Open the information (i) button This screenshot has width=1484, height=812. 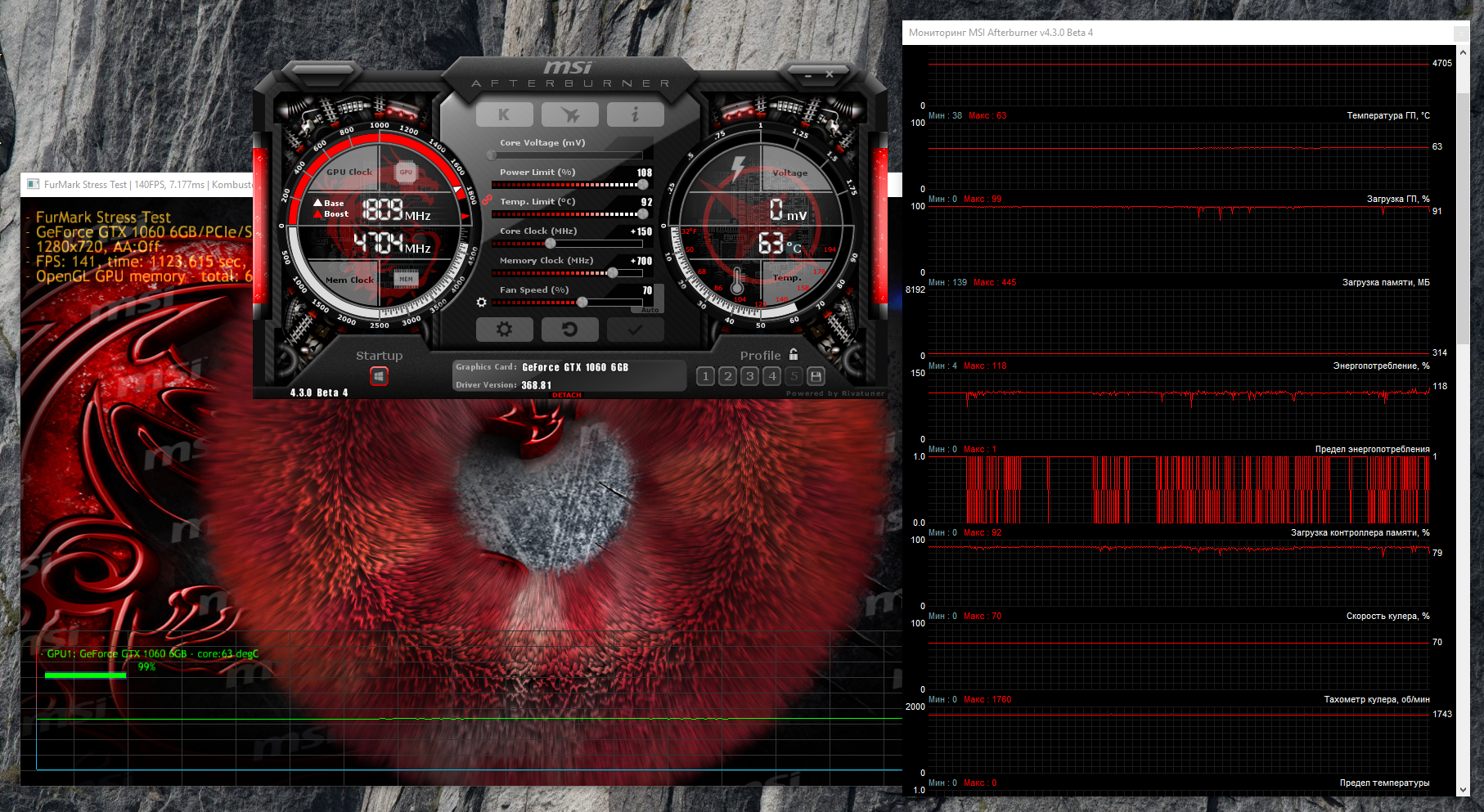pos(635,115)
